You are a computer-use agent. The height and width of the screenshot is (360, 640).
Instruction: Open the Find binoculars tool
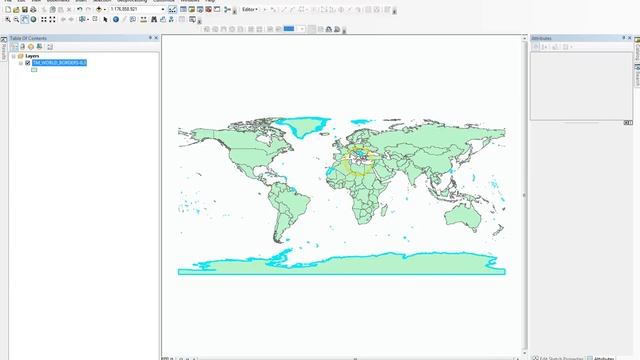tap(154, 19)
